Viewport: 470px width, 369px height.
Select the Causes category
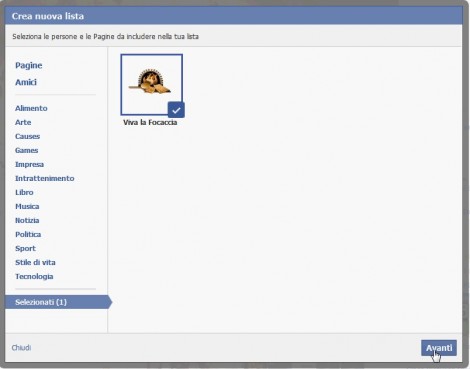coord(27,136)
